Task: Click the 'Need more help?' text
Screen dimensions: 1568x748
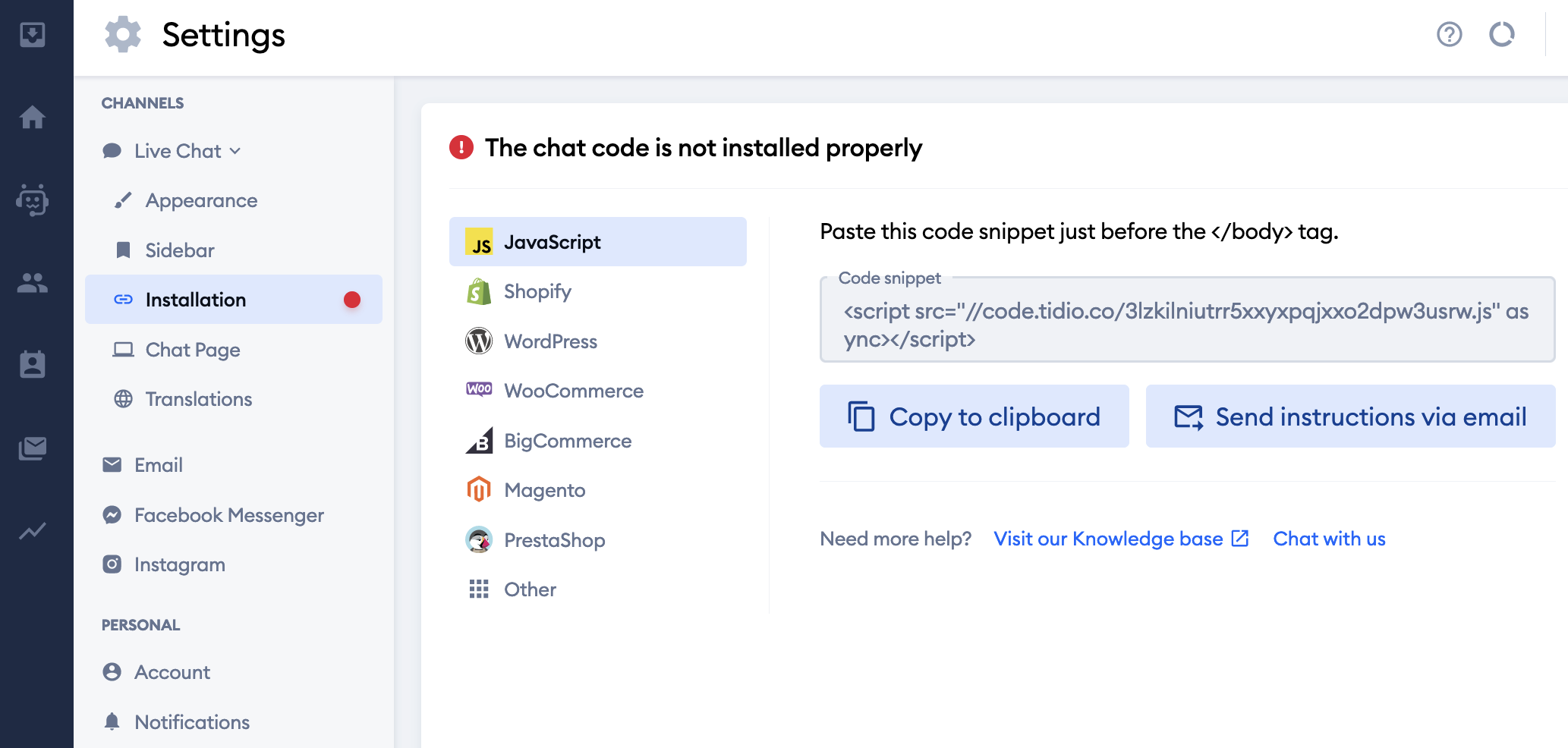Action: tap(896, 539)
